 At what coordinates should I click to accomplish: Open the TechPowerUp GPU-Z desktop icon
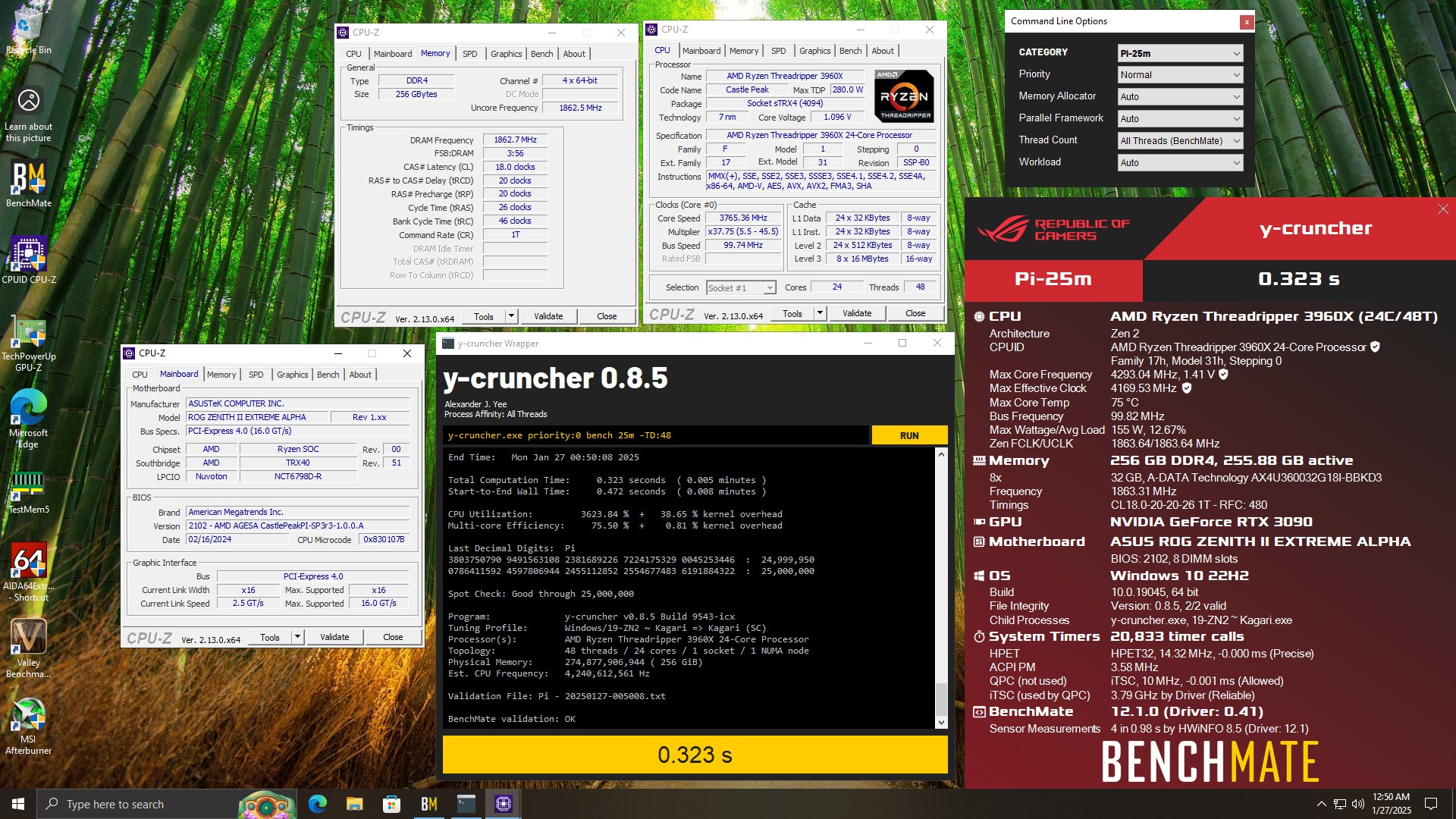pyautogui.click(x=29, y=343)
